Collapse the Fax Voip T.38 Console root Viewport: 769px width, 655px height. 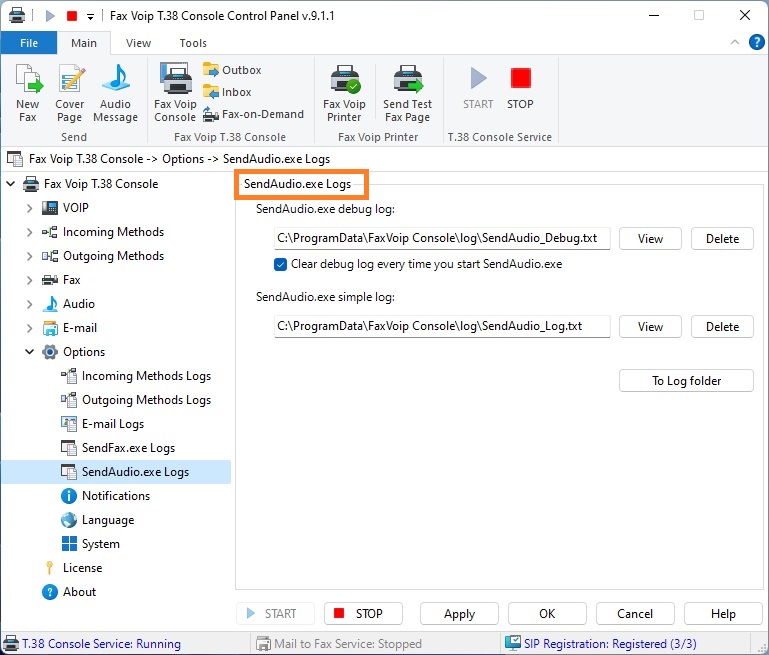click(x=10, y=184)
